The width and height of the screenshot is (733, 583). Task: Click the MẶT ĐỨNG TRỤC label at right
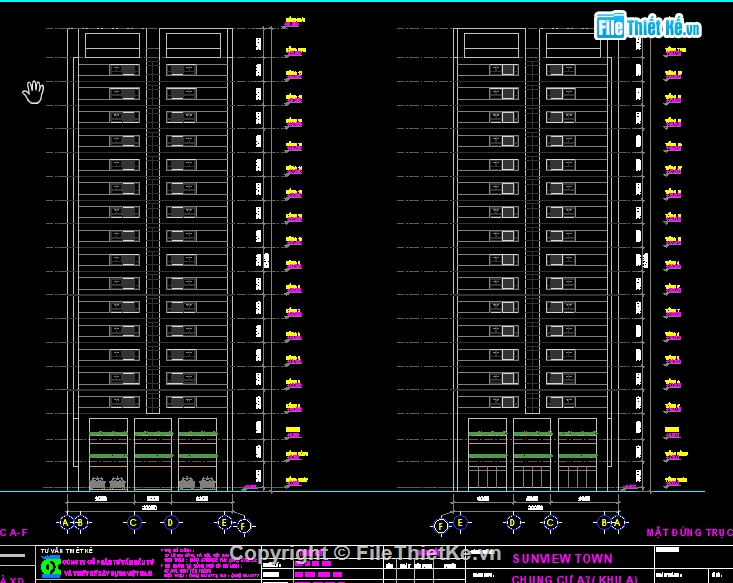click(690, 532)
